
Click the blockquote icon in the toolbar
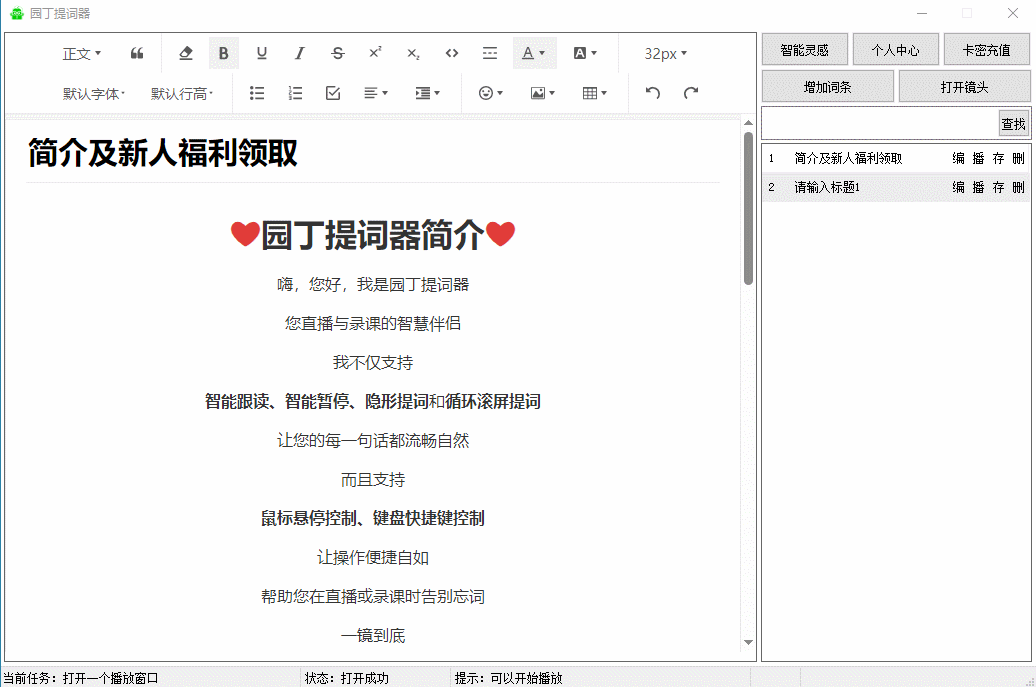137,53
